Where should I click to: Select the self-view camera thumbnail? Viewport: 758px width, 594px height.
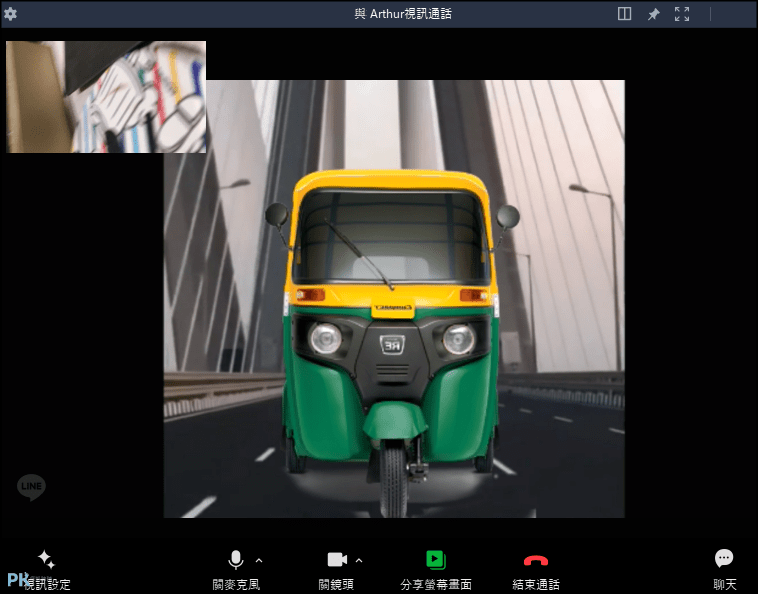[x=106, y=97]
